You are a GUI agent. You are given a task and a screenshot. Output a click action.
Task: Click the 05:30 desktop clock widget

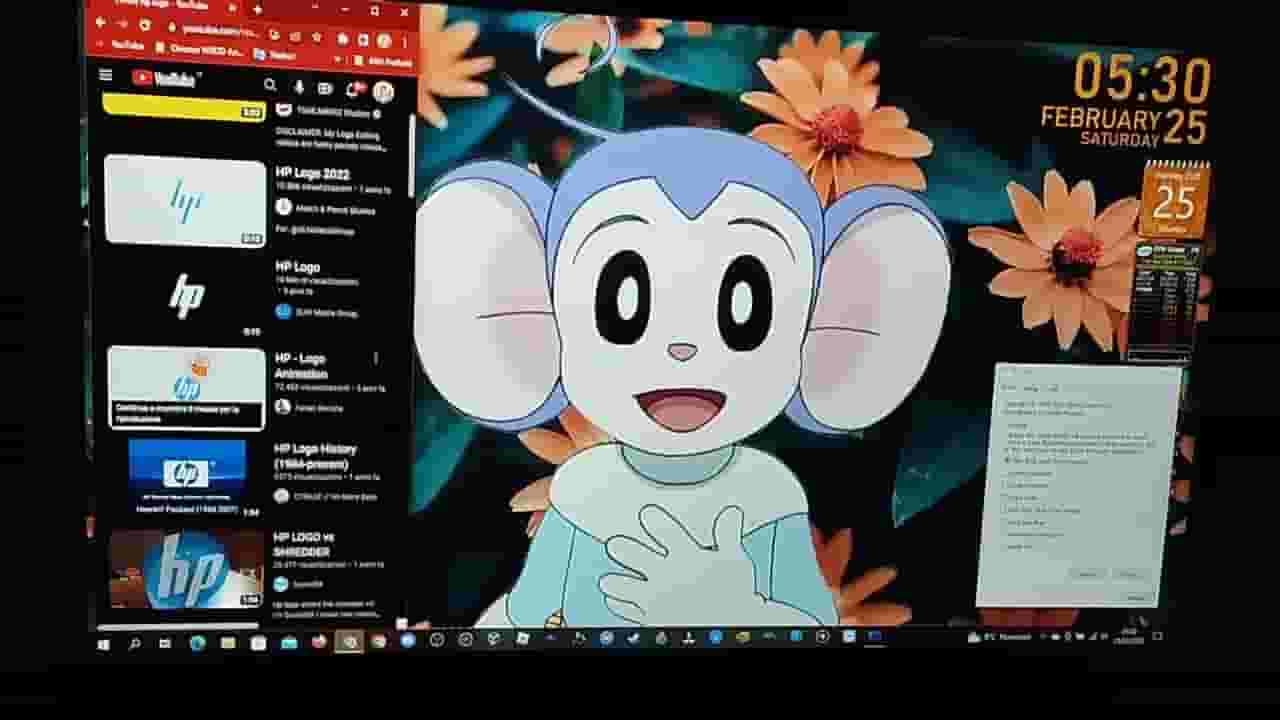[1142, 79]
